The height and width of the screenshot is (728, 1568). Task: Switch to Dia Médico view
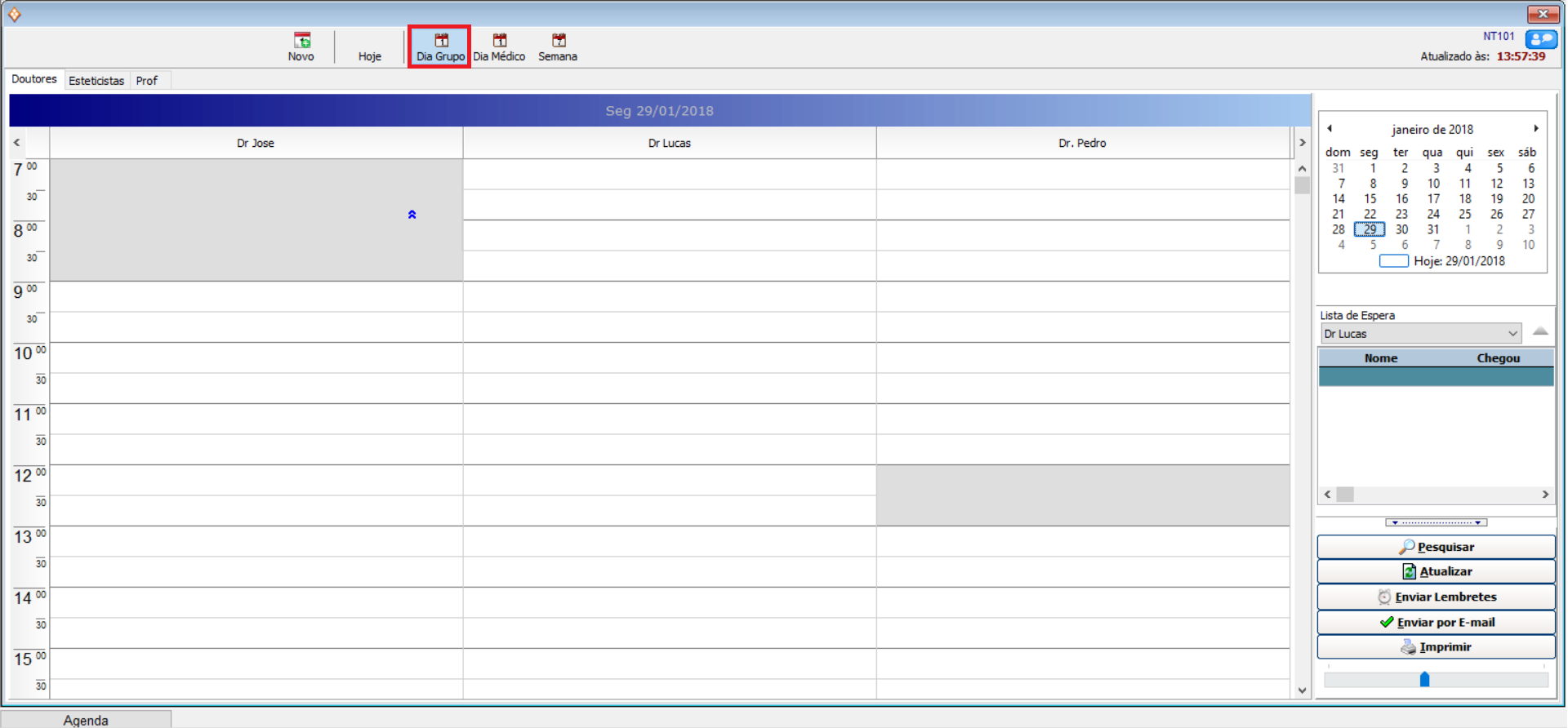tap(499, 47)
